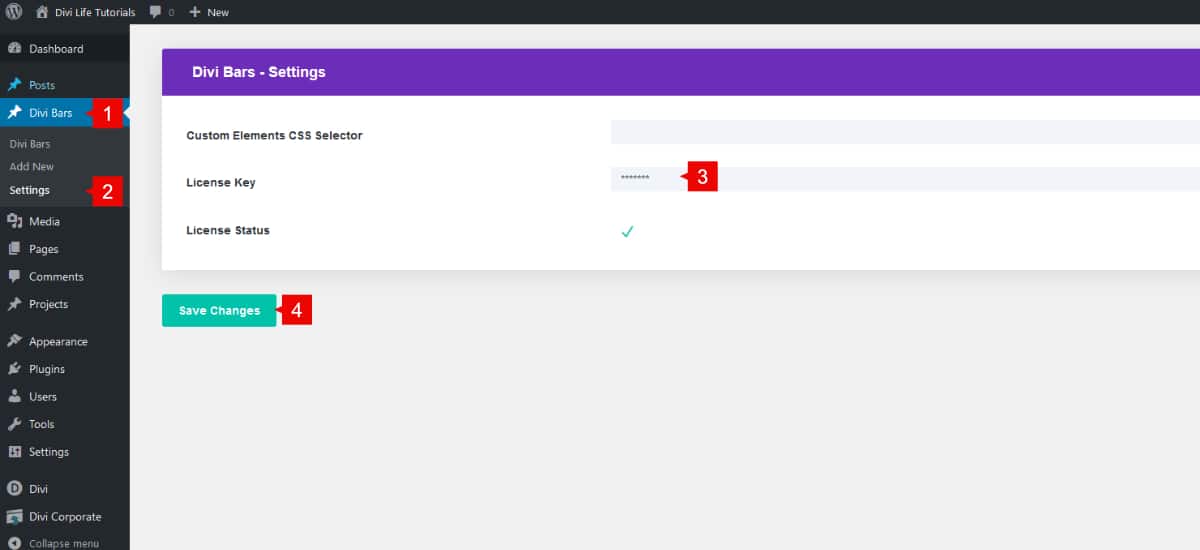Click the Dashboard gauge icon
Screen dimensions: 1200x550
pos(14,49)
